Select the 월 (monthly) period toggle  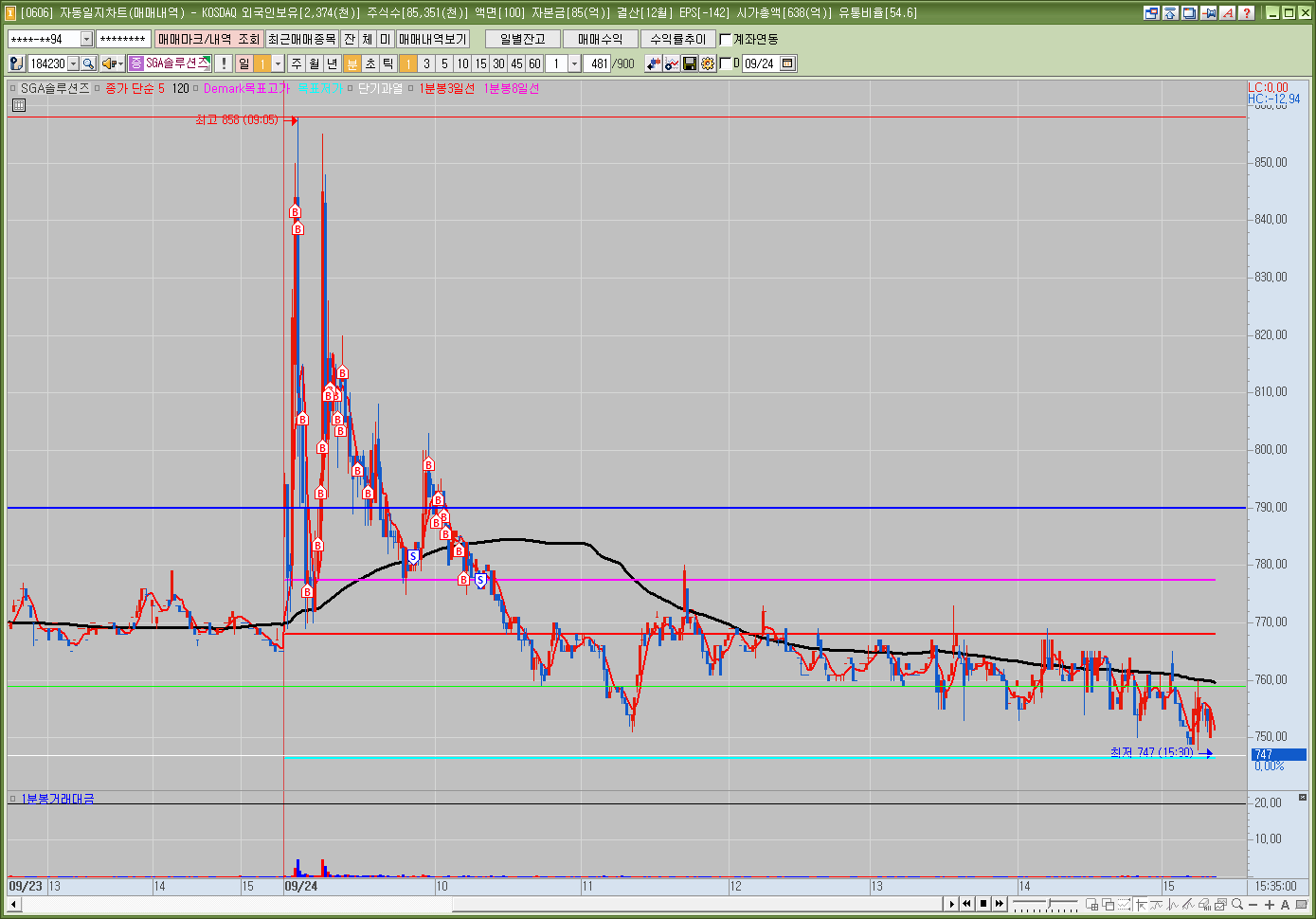pos(315,63)
